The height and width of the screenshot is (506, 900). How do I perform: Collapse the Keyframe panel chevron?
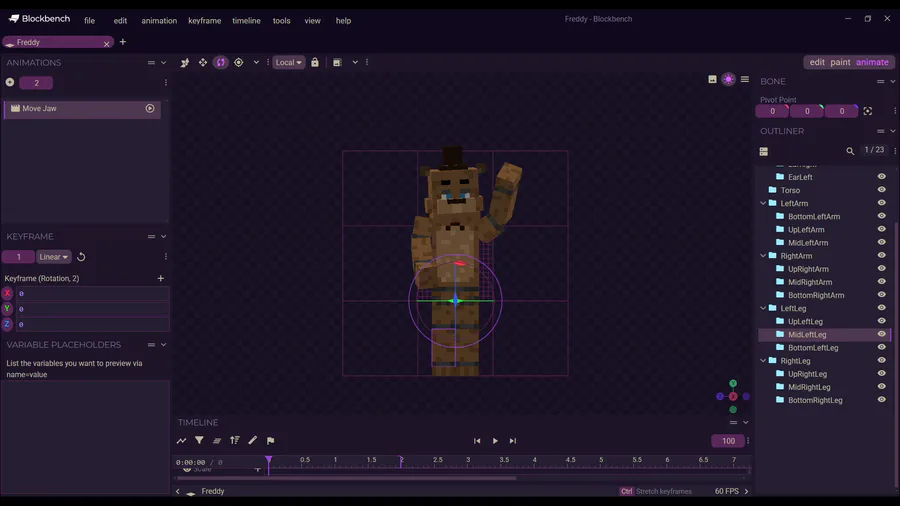click(x=164, y=236)
